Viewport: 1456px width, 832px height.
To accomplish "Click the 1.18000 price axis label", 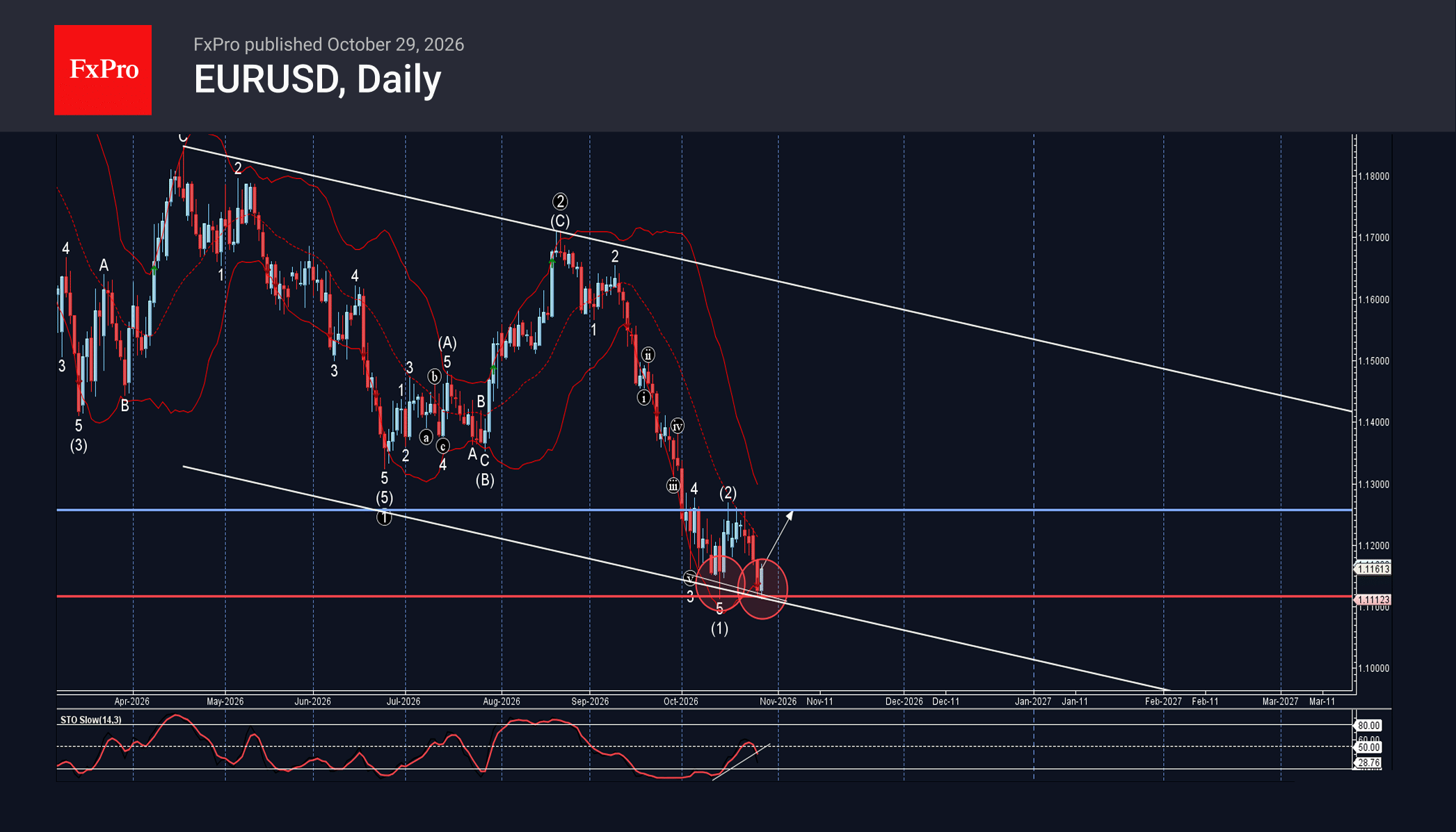I will 1374,177.
